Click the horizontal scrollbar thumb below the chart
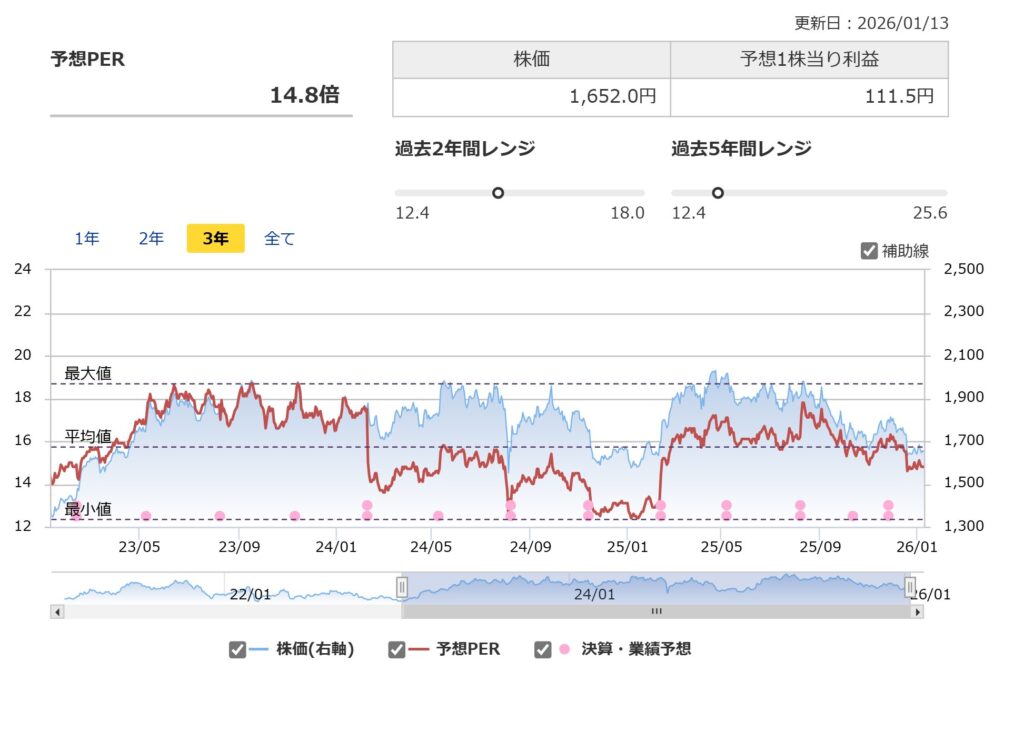The image size is (1024, 730). [656, 611]
